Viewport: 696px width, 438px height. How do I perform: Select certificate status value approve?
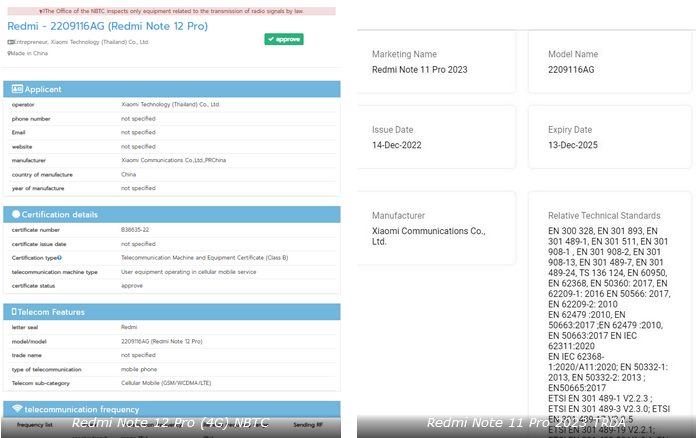132,286
